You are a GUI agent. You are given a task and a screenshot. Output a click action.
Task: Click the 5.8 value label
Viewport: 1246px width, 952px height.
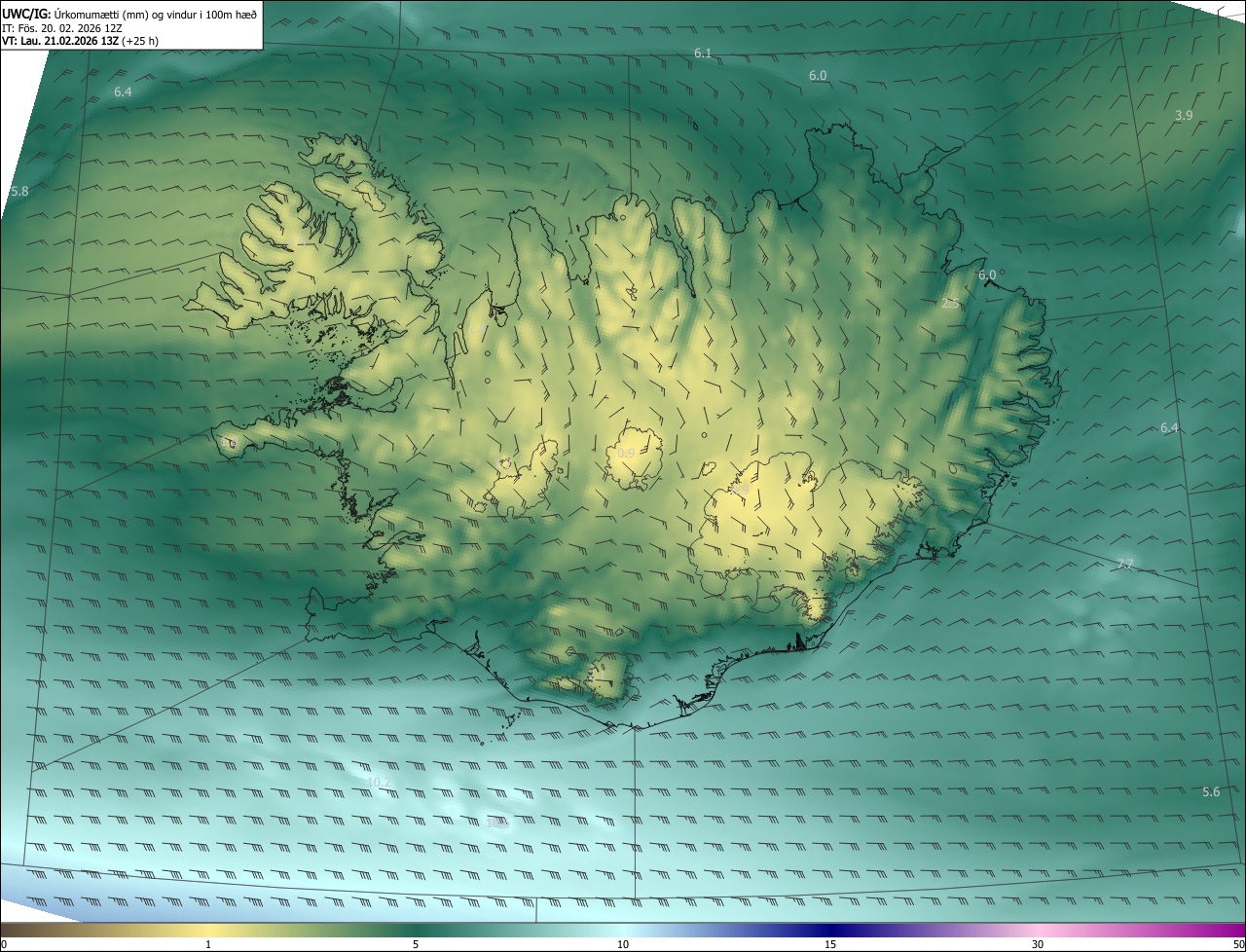19,192
